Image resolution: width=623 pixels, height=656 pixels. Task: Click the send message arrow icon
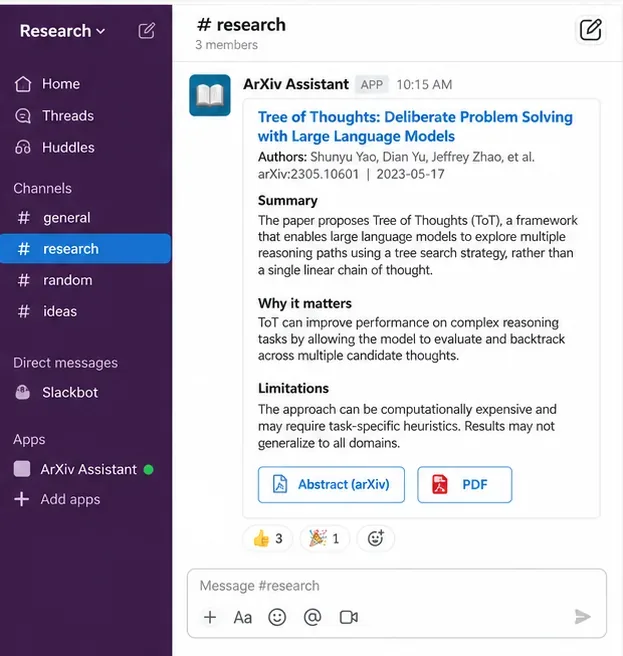point(582,617)
